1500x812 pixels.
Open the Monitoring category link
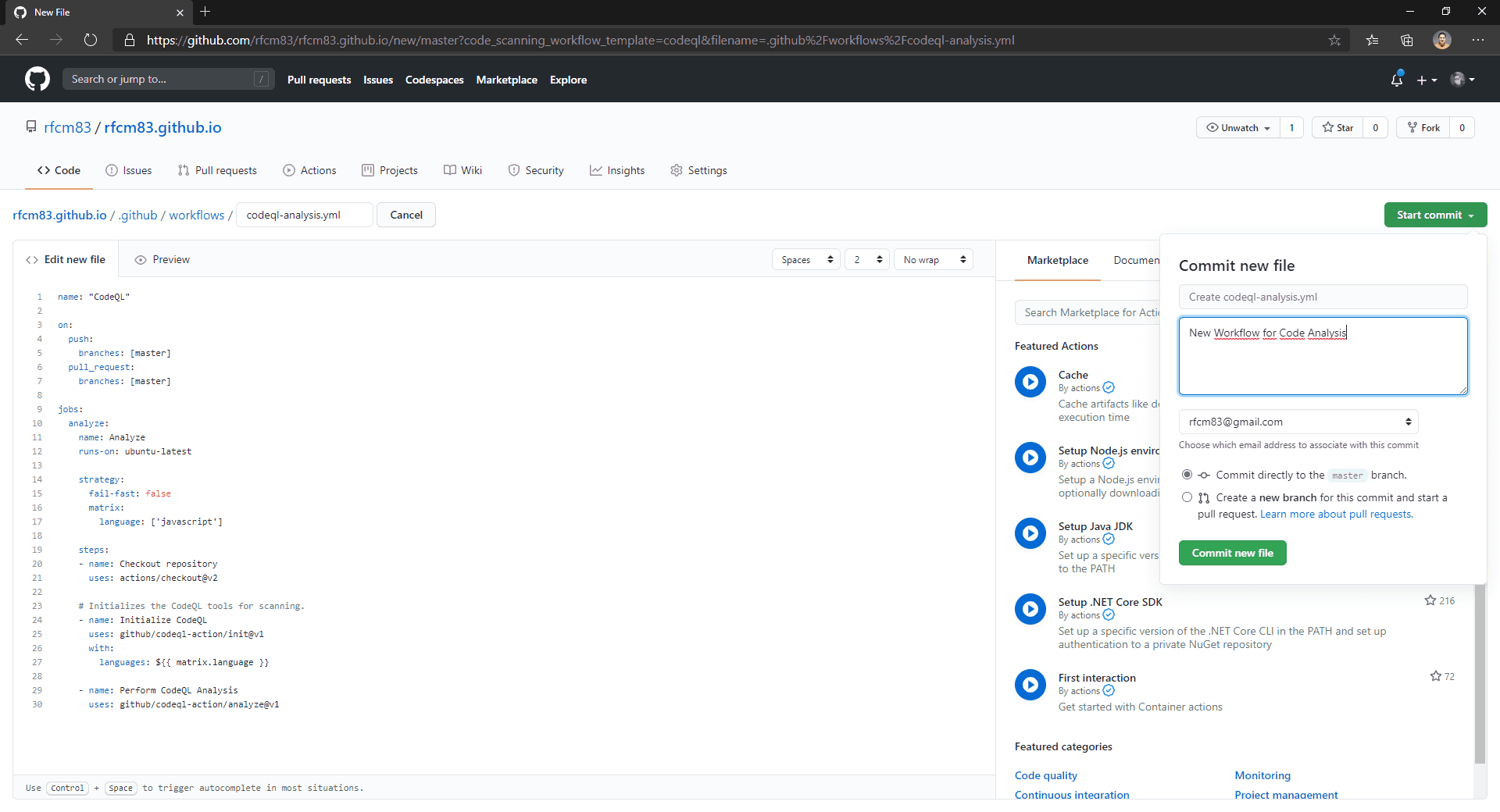click(x=1262, y=775)
